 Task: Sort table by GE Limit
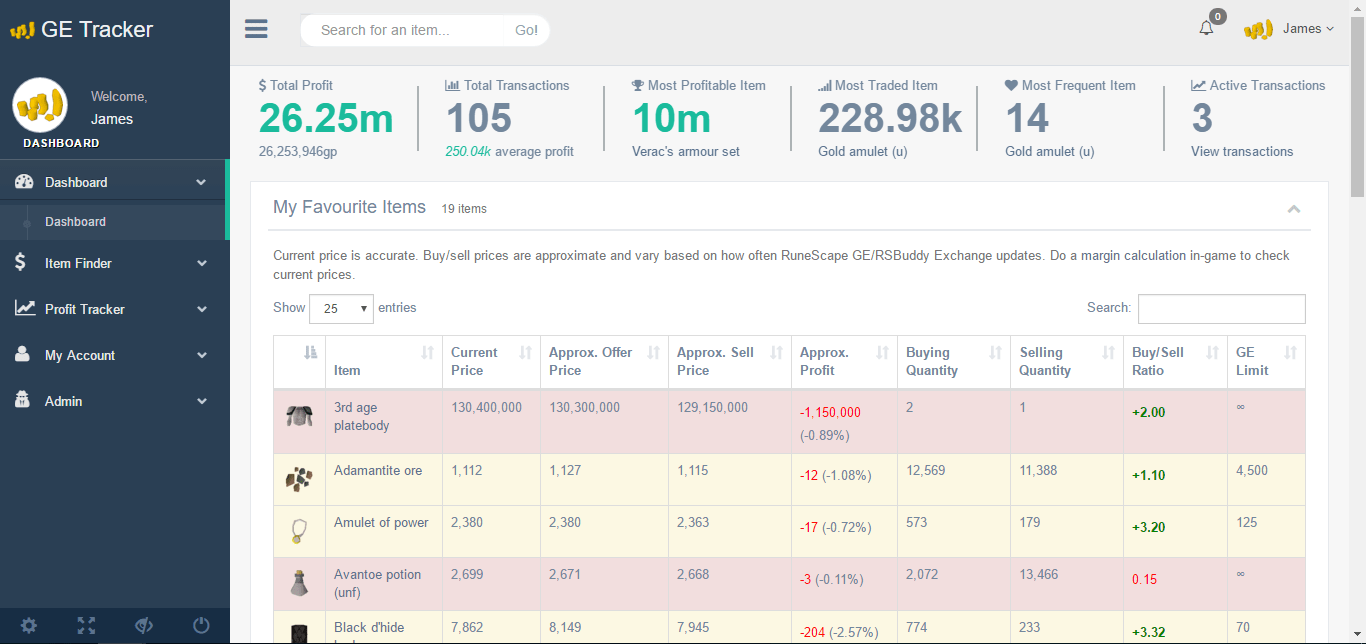[x=1266, y=361]
